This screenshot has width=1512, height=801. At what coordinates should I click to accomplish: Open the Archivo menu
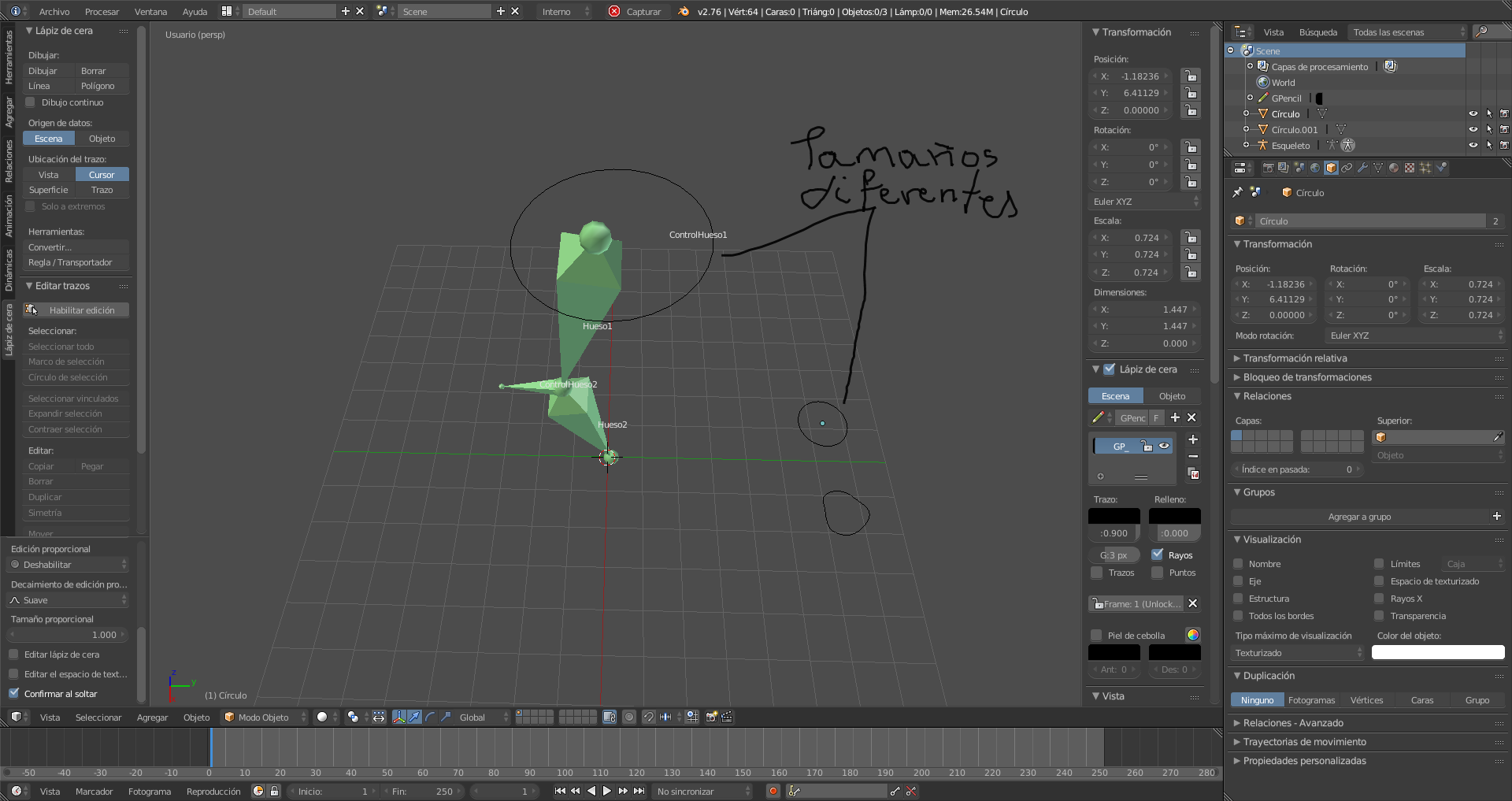tap(54, 12)
